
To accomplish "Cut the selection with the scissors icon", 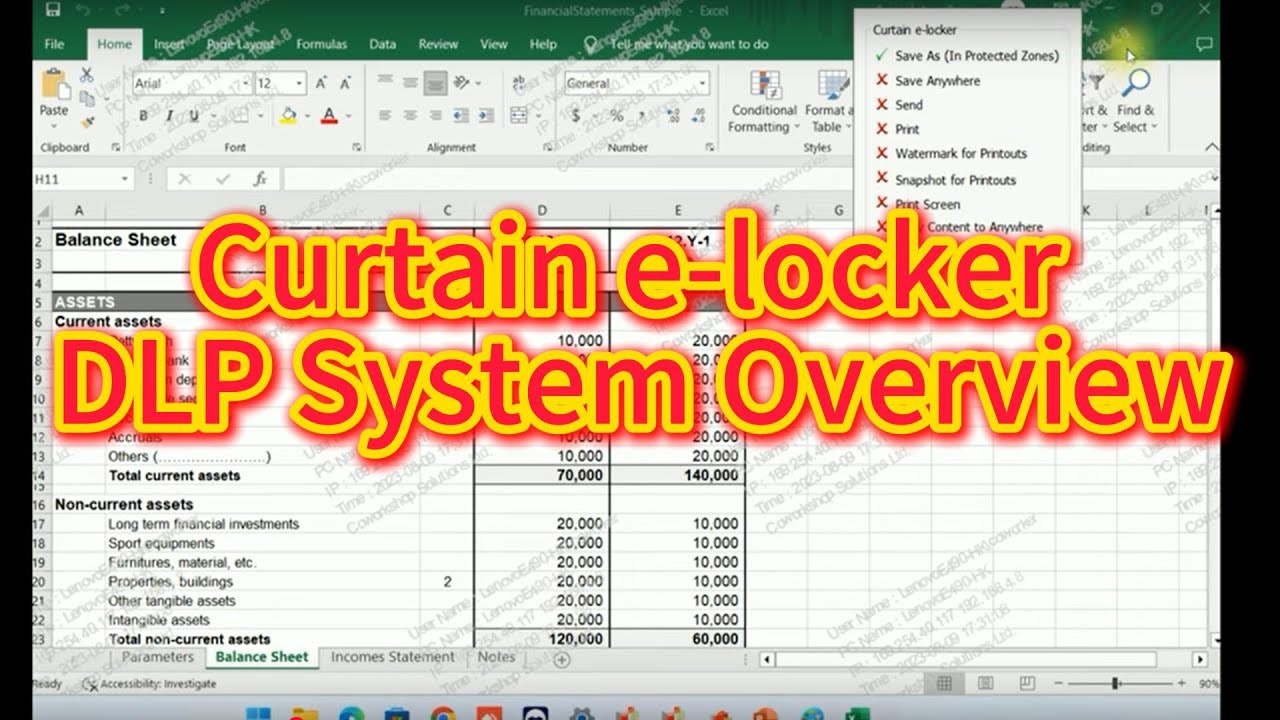I will pyautogui.click(x=87, y=74).
